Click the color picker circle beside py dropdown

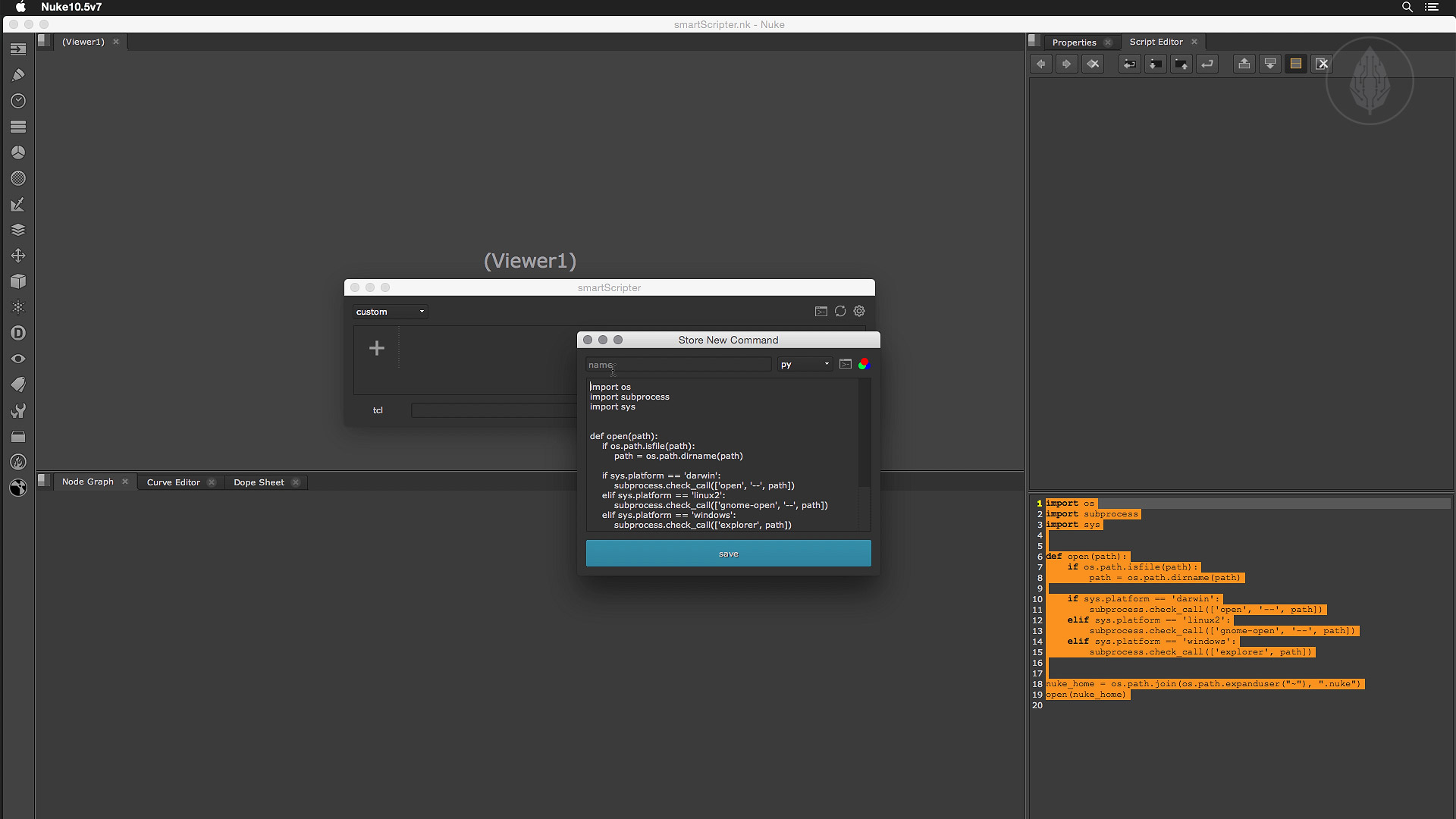[864, 365]
